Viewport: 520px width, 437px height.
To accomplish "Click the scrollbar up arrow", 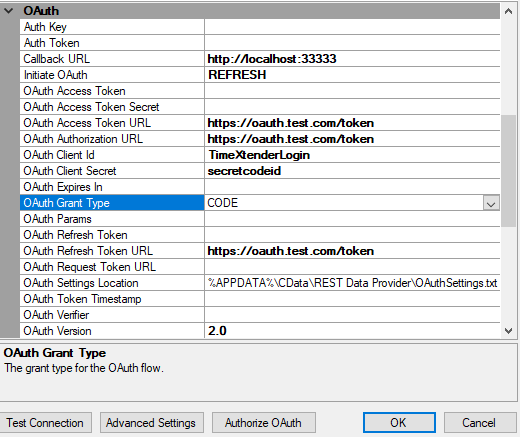I will [x=508, y=11].
